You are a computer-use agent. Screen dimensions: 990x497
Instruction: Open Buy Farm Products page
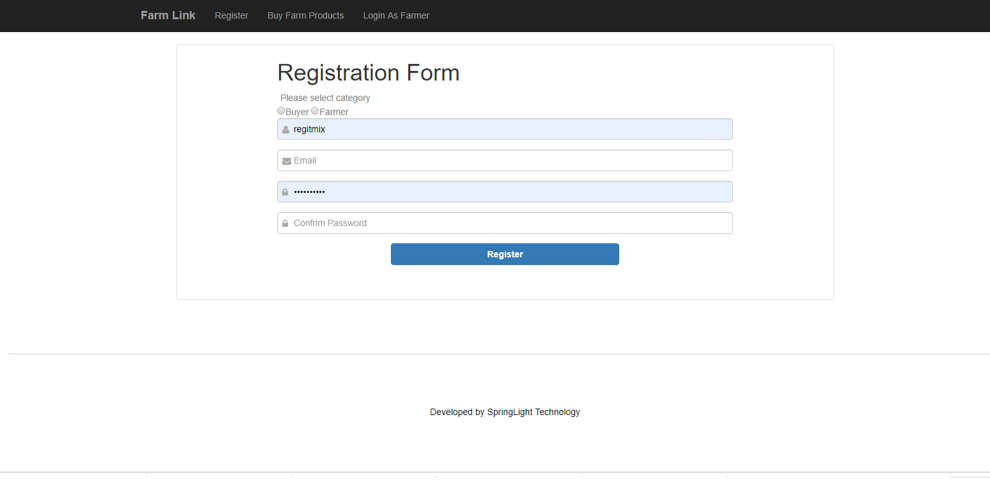pyautogui.click(x=306, y=16)
